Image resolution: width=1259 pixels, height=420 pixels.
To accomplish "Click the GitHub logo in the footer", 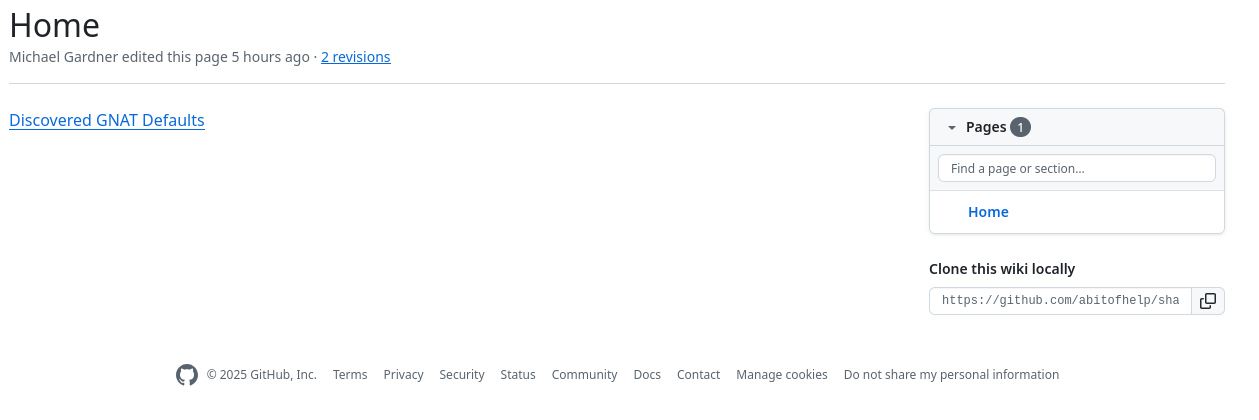I will coord(187,375).
